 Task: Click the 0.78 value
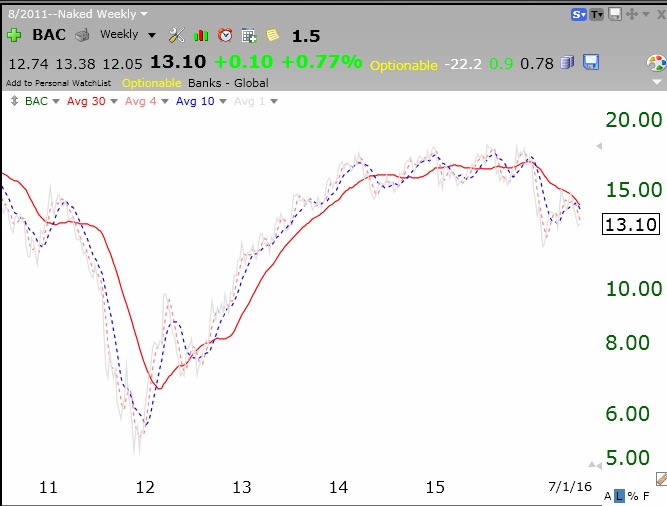[537, 64]
